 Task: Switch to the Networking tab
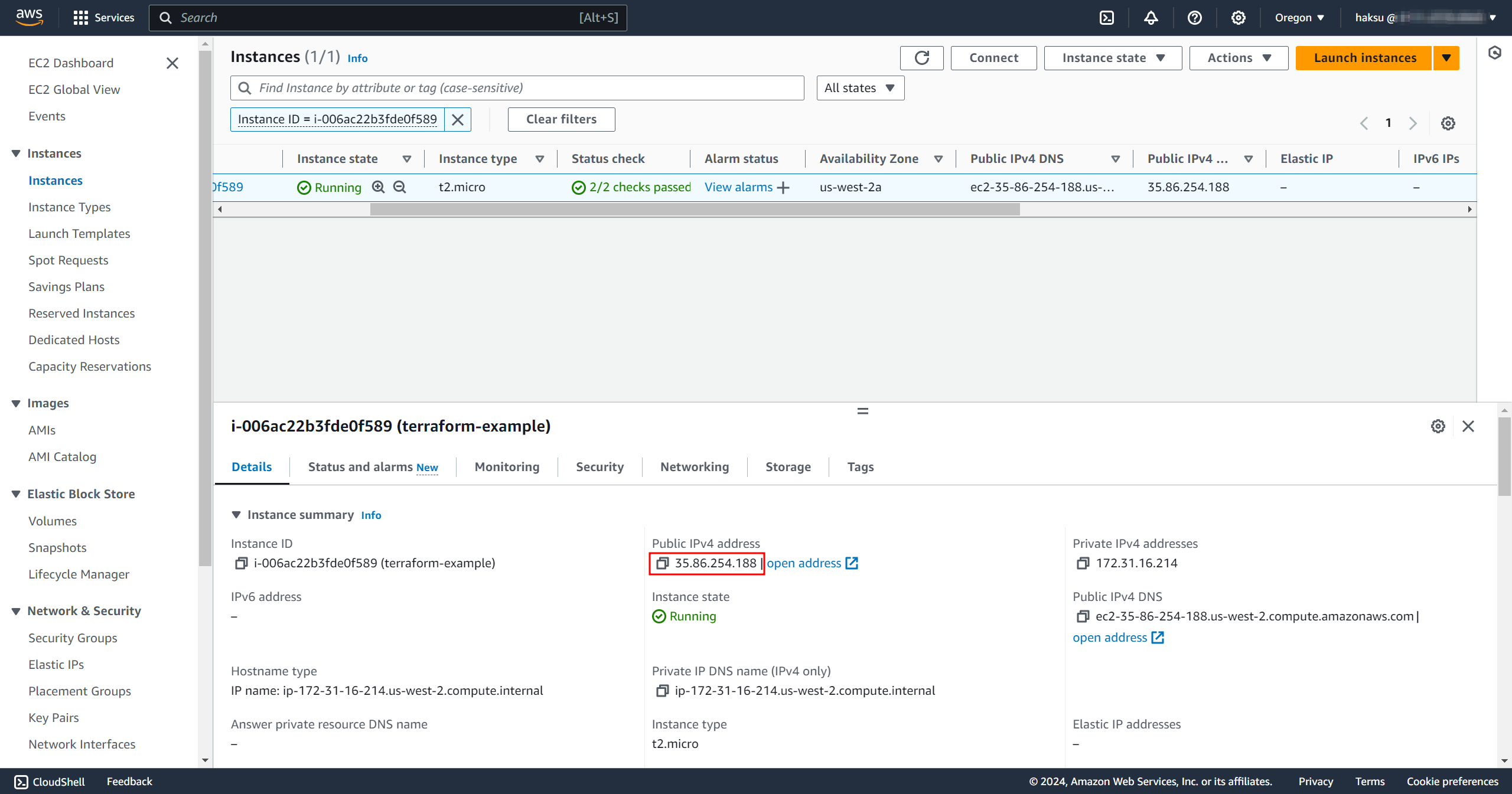pos(695,467)
